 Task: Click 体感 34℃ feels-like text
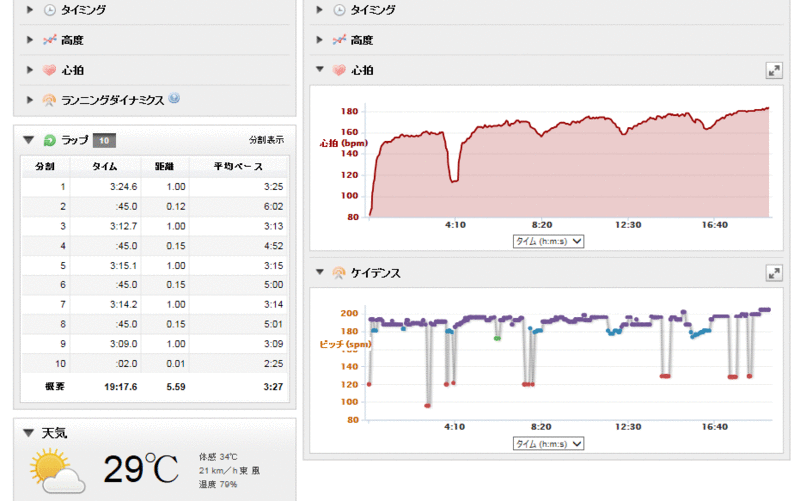(x=218, y=457)
